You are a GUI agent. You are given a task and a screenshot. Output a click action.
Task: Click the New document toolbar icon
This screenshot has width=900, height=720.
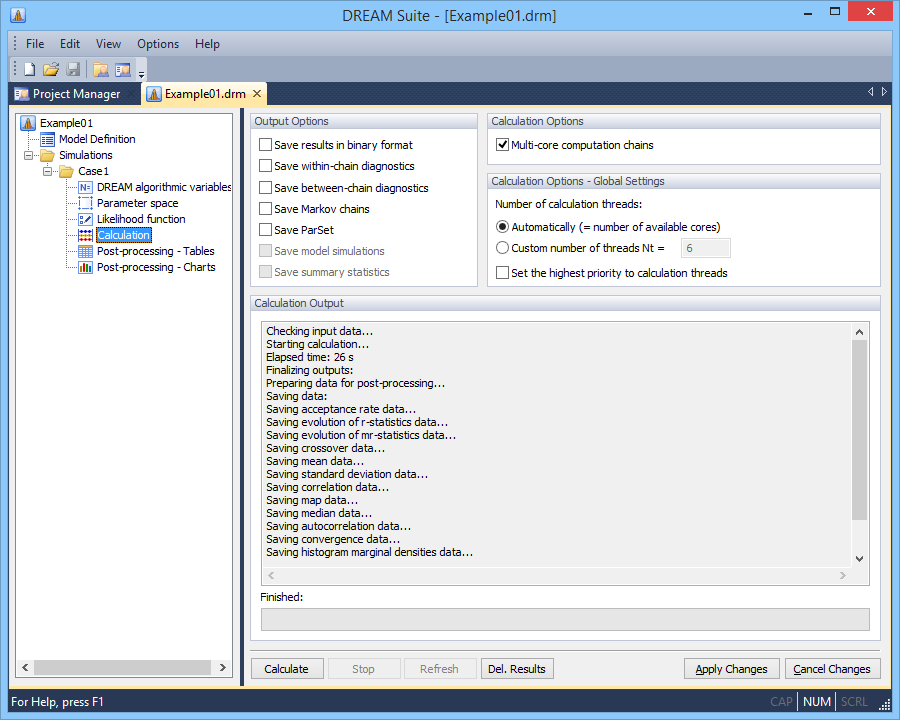pos(29,69)
